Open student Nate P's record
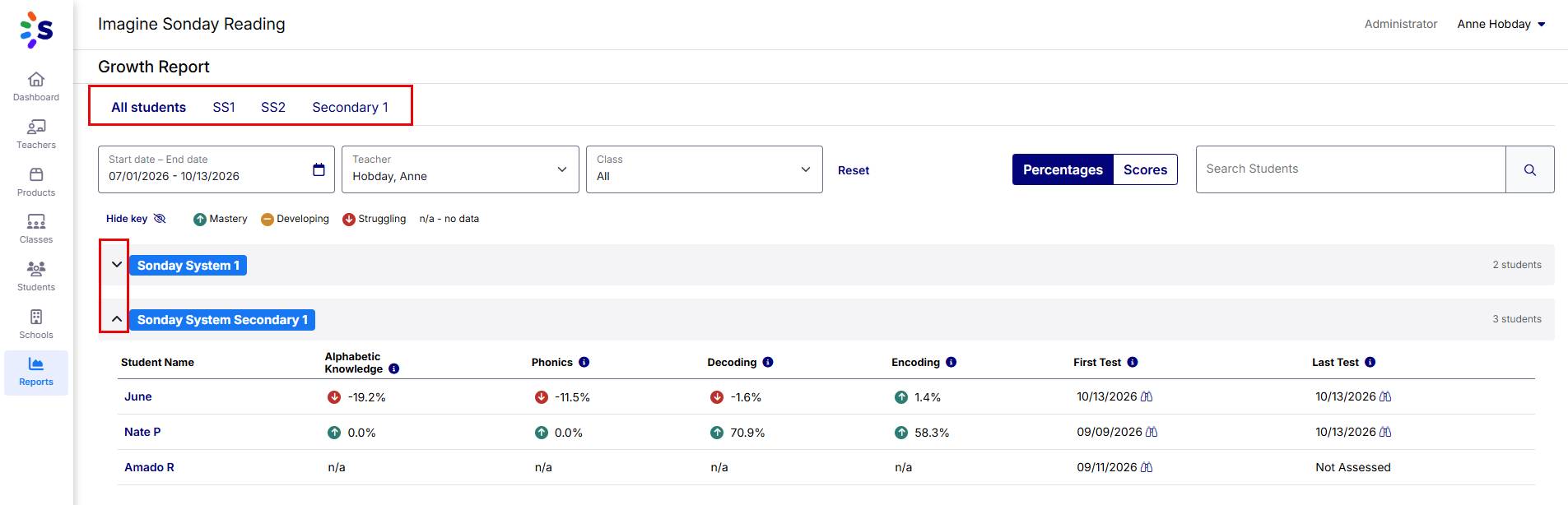The width and height of the screenshot is (1568, 505). tap(142, 432)
